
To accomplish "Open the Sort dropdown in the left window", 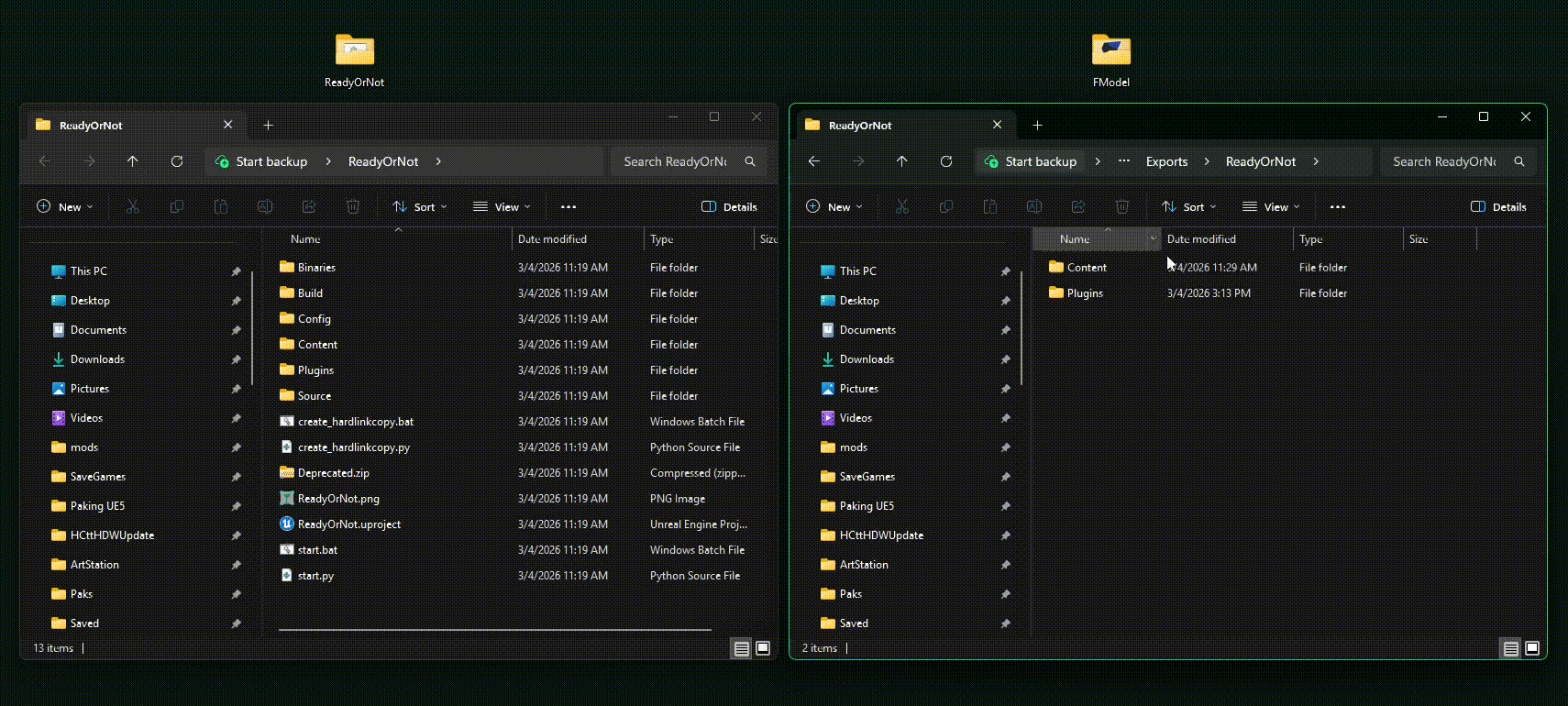I will pos(419,207).
